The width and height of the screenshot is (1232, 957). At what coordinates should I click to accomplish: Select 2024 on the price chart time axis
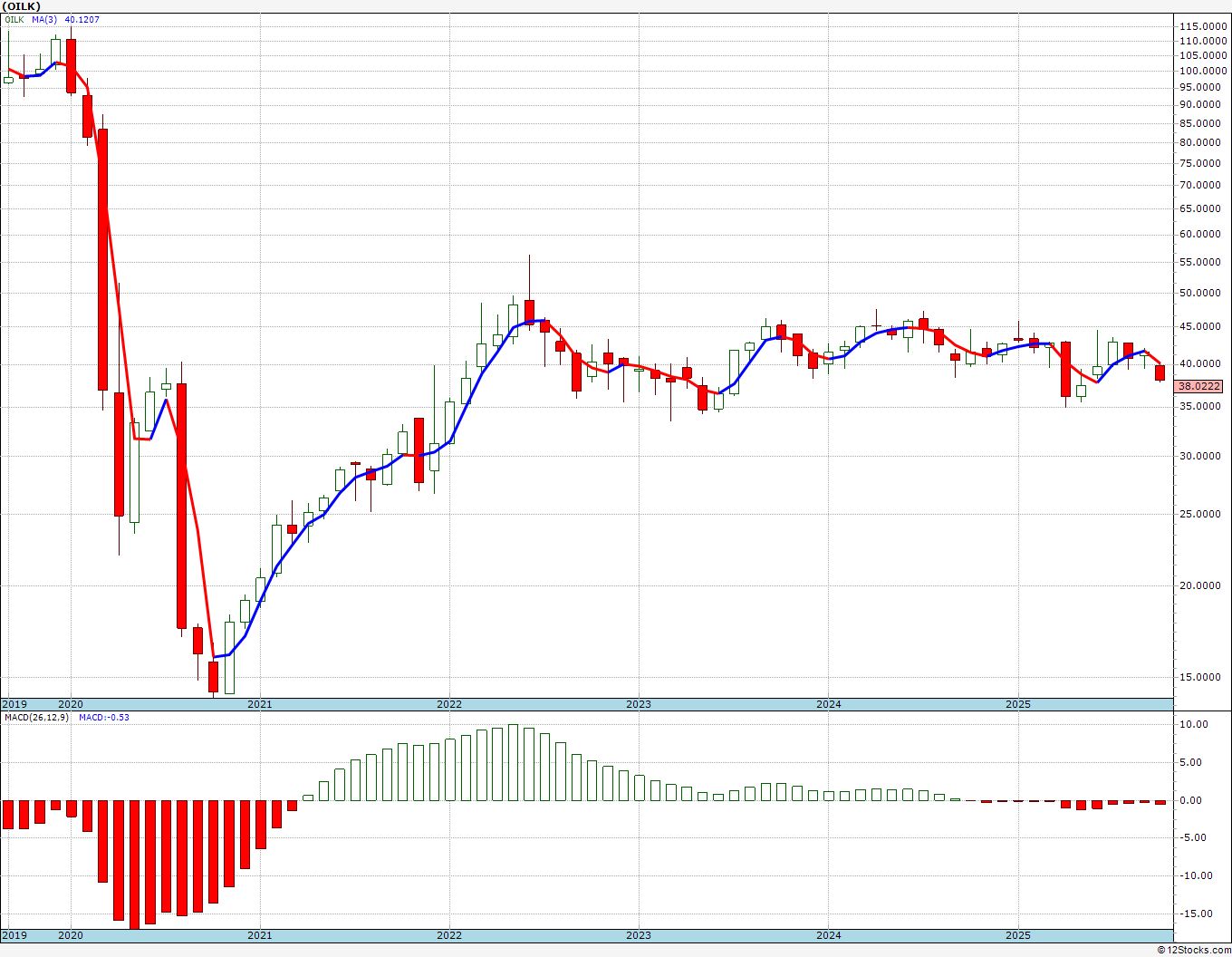[x=828, y=704]
